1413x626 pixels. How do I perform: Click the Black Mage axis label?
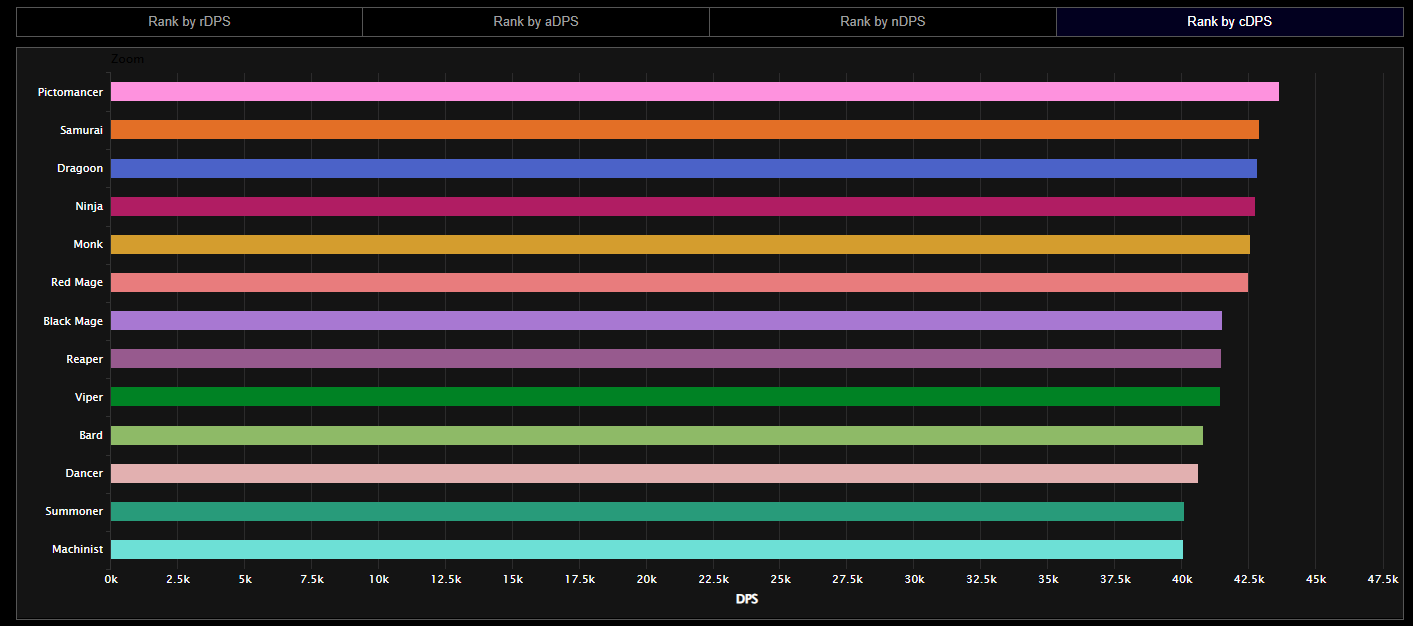(x=73, y=321)
